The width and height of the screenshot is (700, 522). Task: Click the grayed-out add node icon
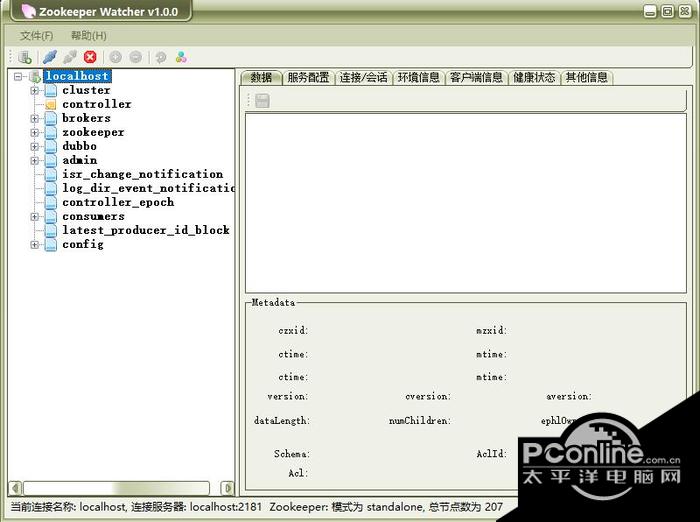coord(115,57)
